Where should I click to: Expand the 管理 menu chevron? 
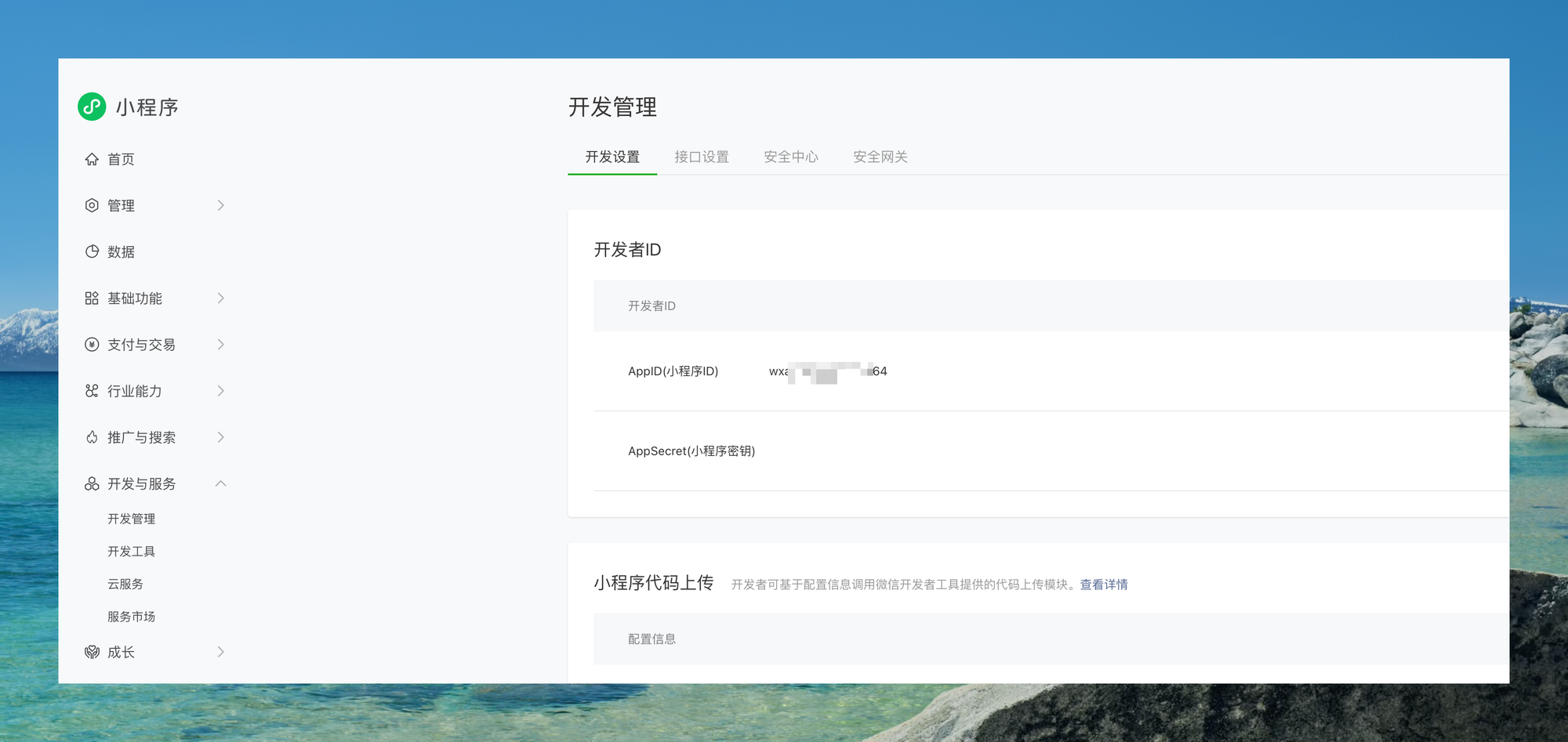(220, 205)
